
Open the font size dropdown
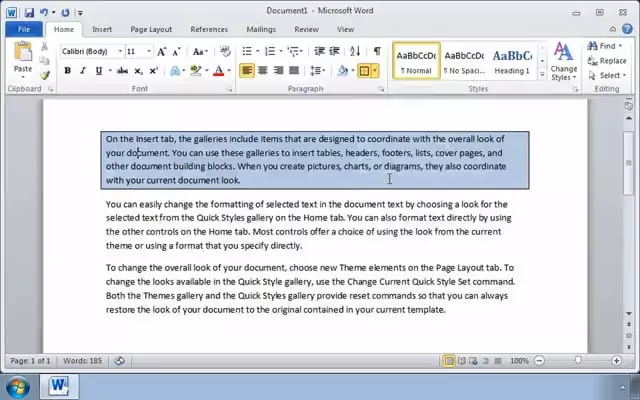[149, 51]
